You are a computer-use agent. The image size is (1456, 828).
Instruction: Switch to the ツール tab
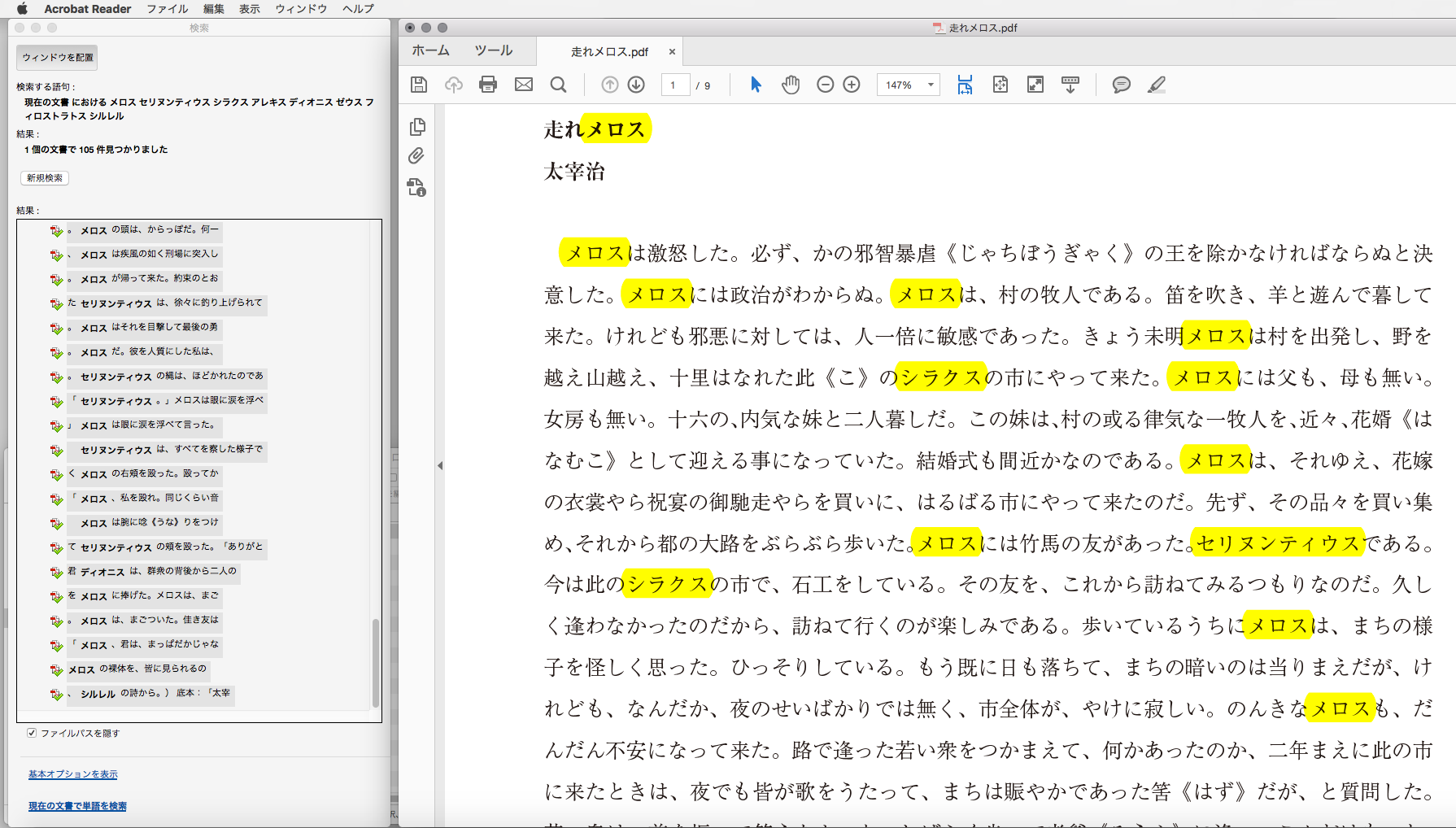pos(494,50)
